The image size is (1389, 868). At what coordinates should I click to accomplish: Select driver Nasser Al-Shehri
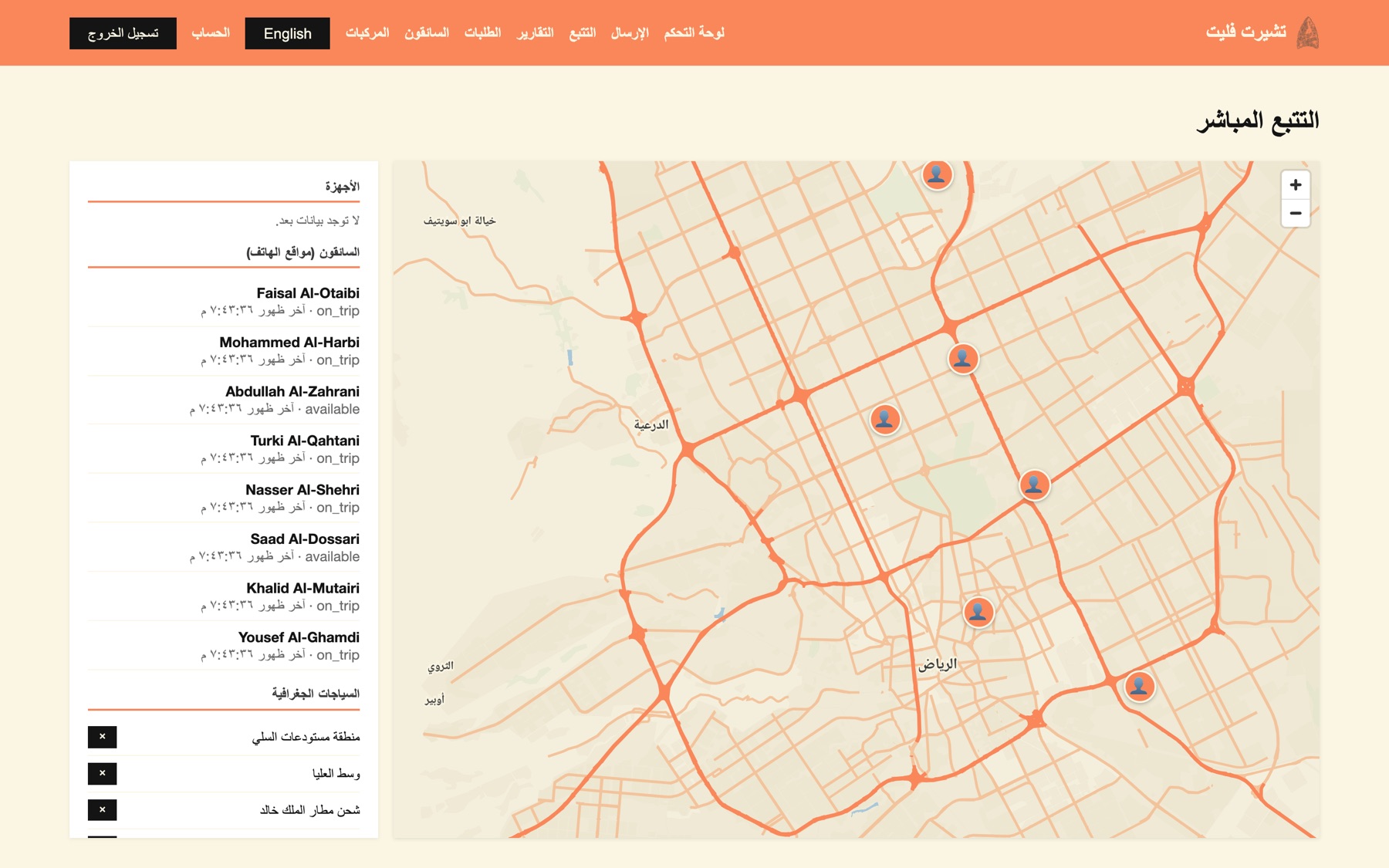point(224,498)
